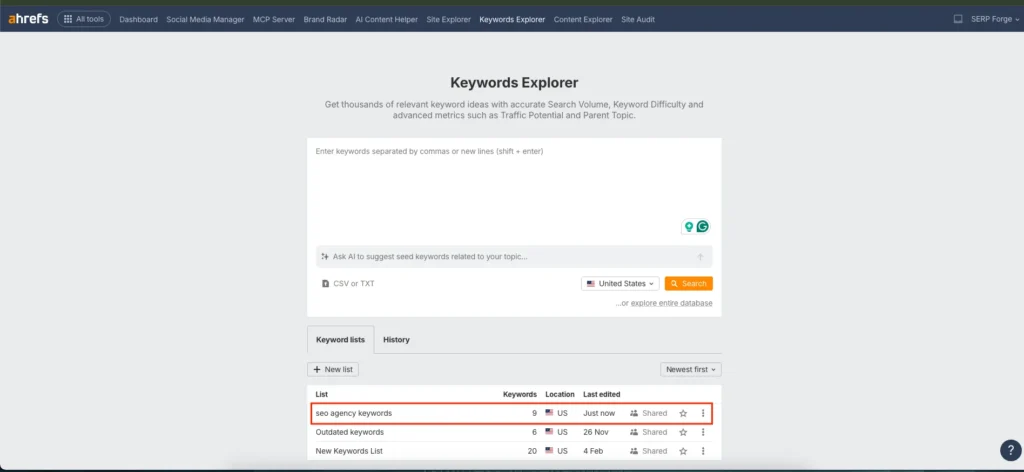Switch to Site Explorer
Screen dimensions: 1024x472
click(449, 20)
